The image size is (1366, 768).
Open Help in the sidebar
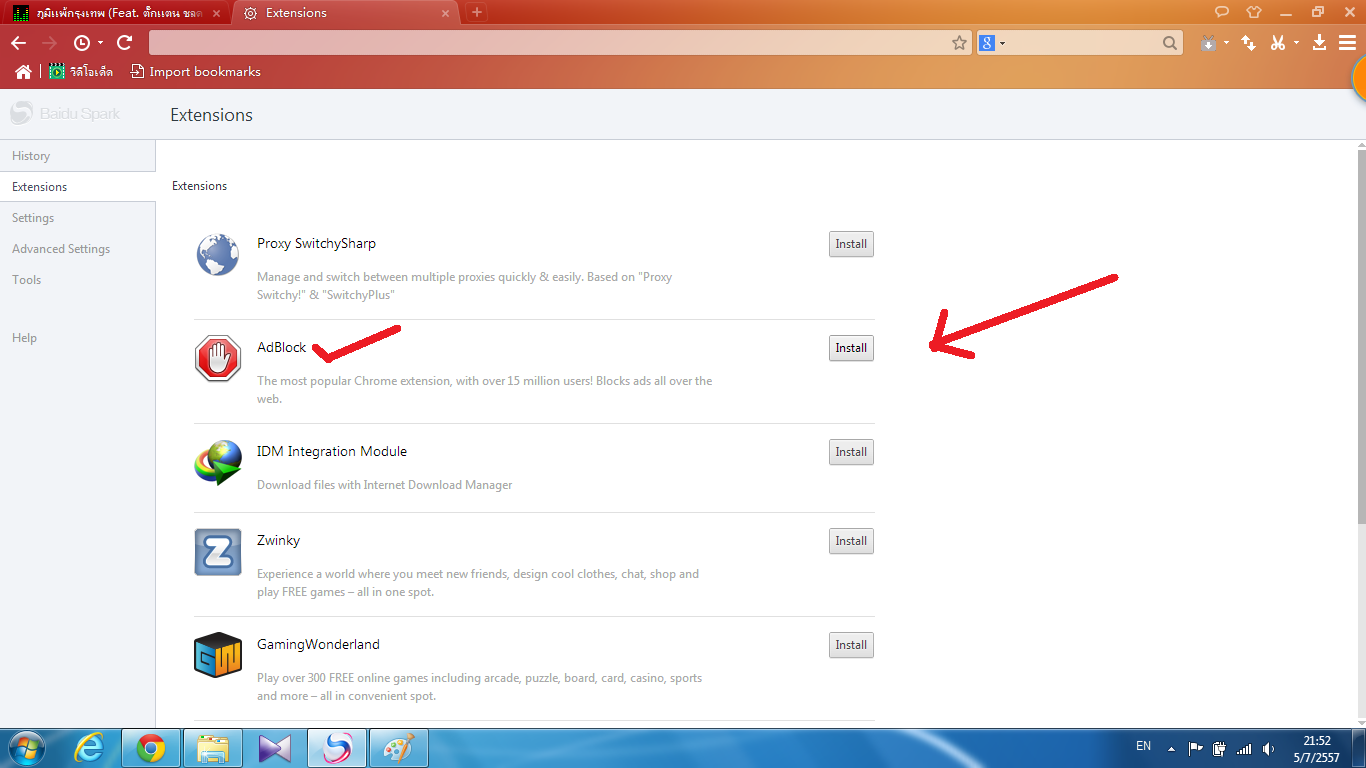[x=77, y=338]
